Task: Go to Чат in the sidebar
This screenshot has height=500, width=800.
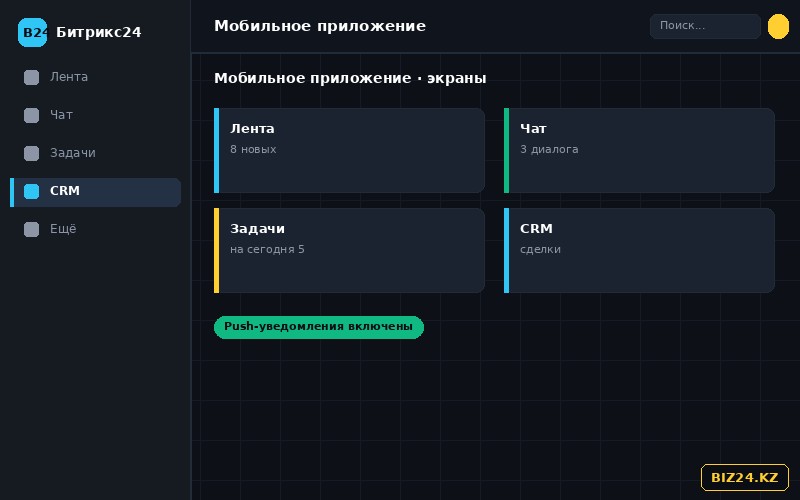Action: pos(95,115)
